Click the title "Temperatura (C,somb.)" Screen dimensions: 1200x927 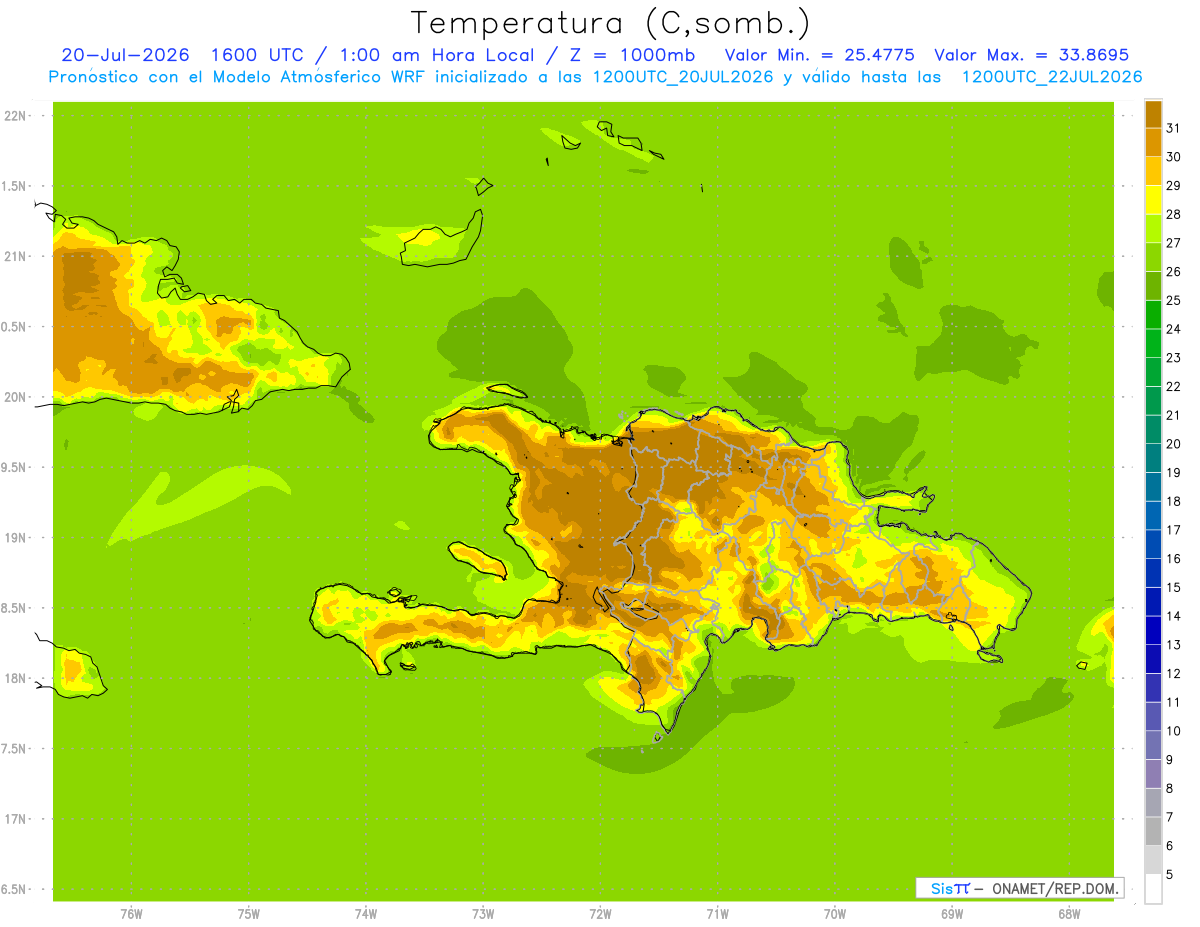pyautogui.click(x=610, y=23)
